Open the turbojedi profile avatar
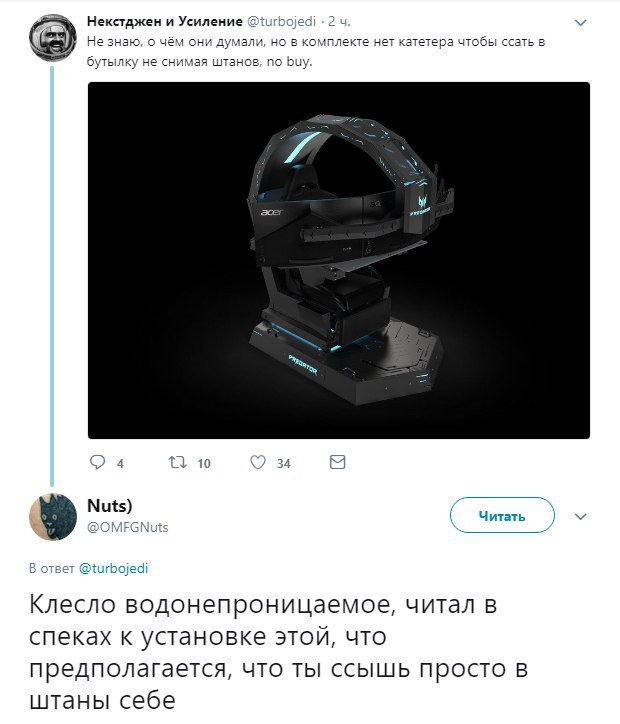The height and width of the screenshot is (724, 620). coord(53,37)
